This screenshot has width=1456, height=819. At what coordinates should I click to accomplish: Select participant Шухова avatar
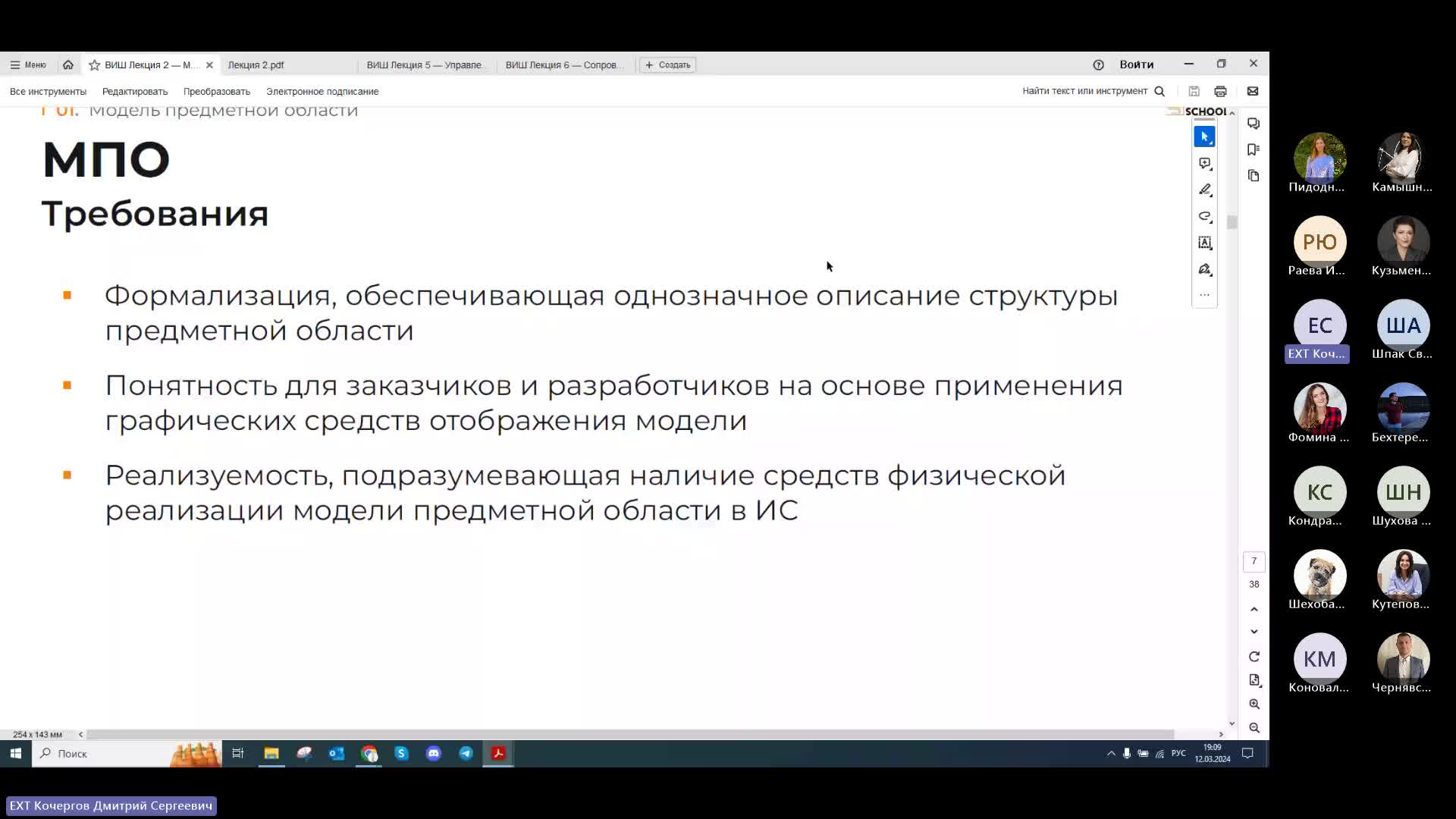click(1403, 492)
